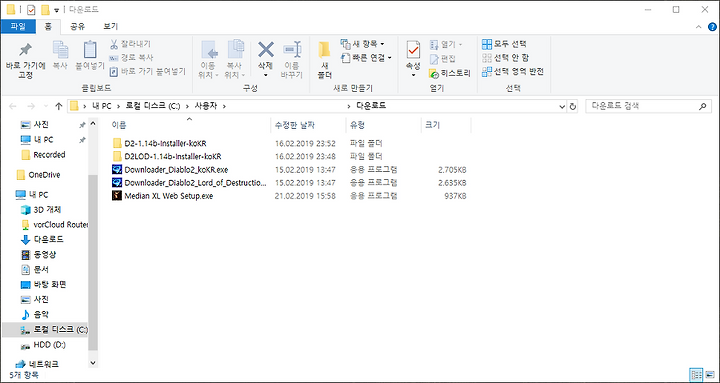Switch to the large icons view in the status bar

[710, 374]
